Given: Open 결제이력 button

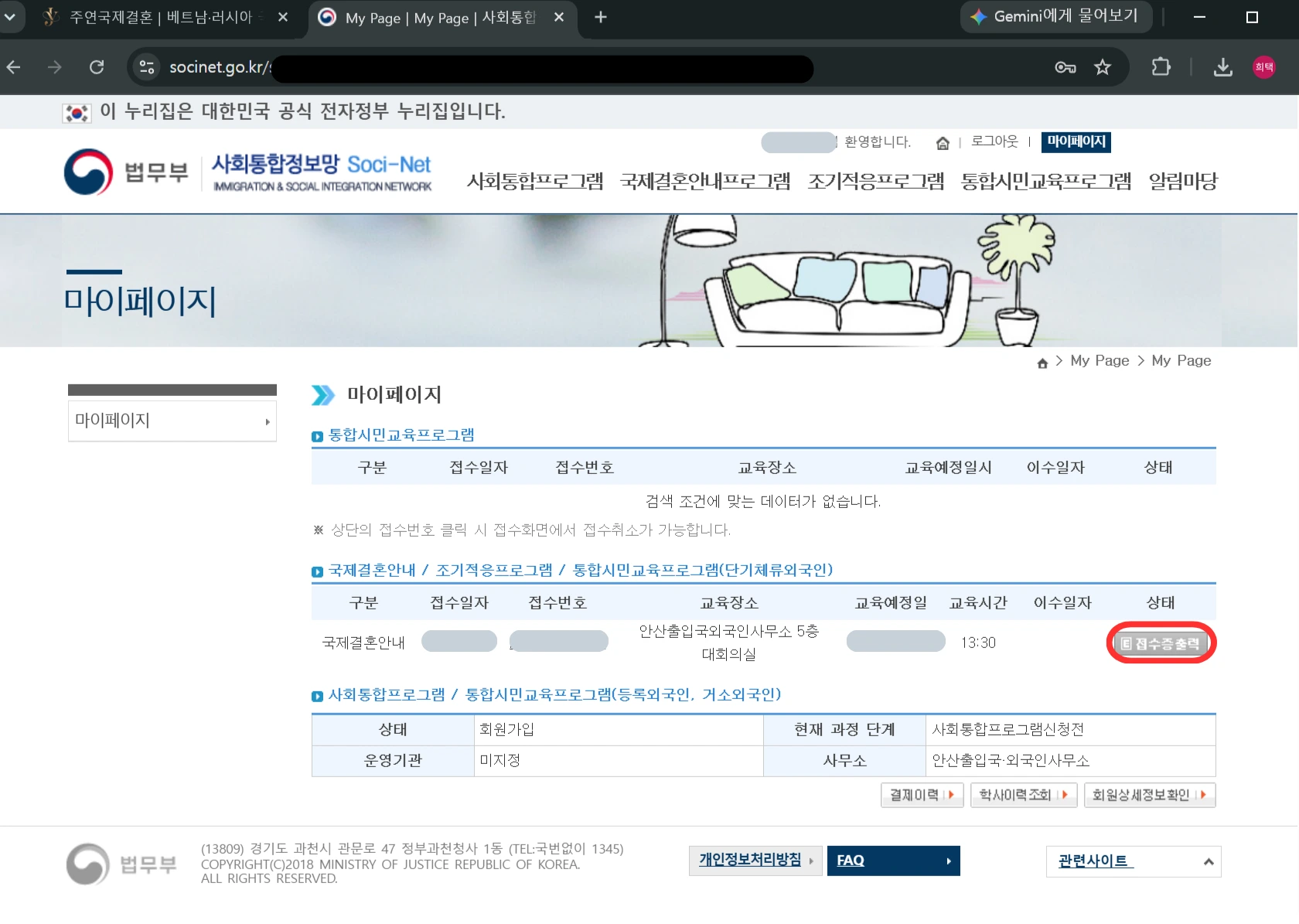Looking at the screenshot, I should (x=922, y=795).
